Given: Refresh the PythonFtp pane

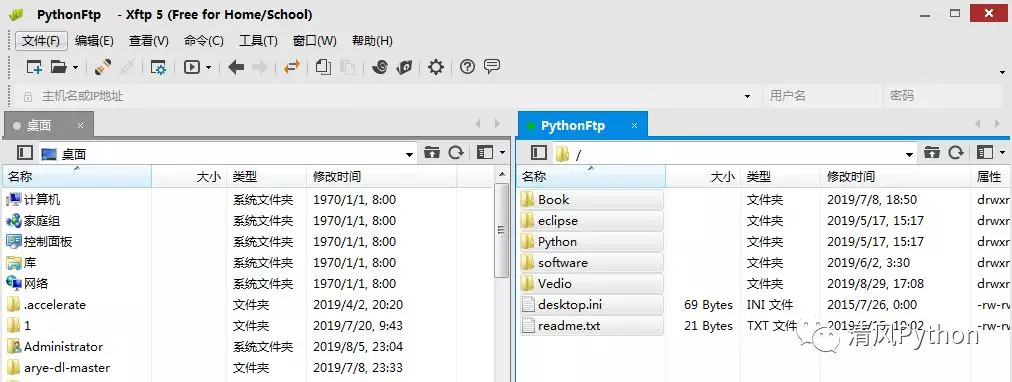Looking at the screenshot, I should [956, 152].
